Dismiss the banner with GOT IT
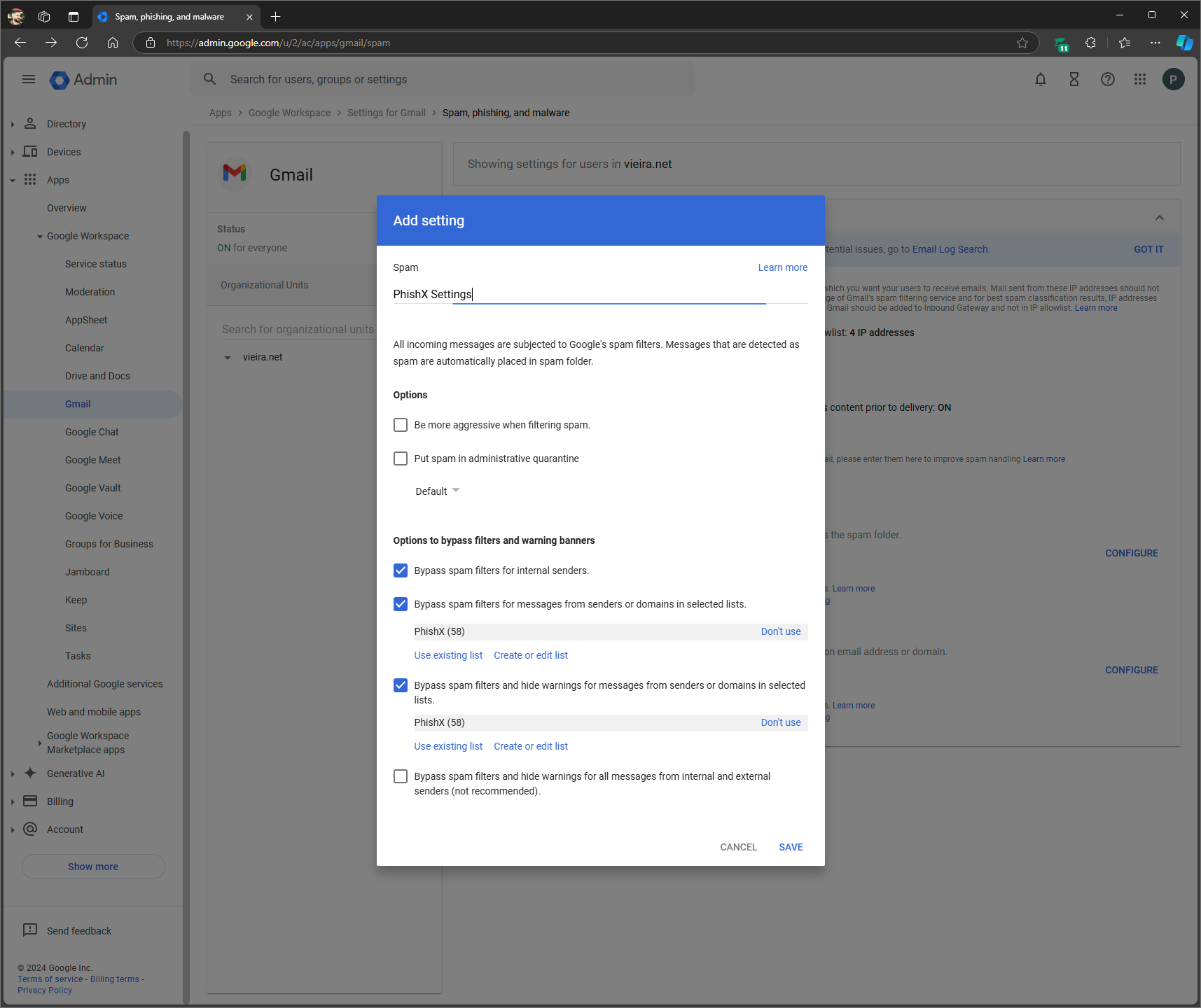Image resolution: width=1201 pixels, height=1008 pixels. 1148,249
